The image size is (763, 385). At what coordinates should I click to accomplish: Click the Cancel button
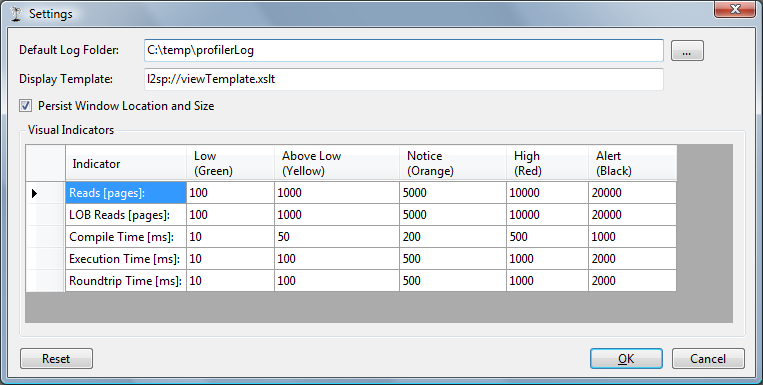coord(708,359)
